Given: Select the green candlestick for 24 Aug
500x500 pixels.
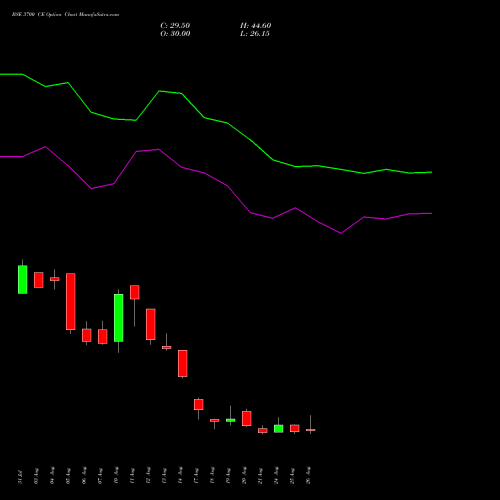Looking at the screenshot, I should point(279,428).
